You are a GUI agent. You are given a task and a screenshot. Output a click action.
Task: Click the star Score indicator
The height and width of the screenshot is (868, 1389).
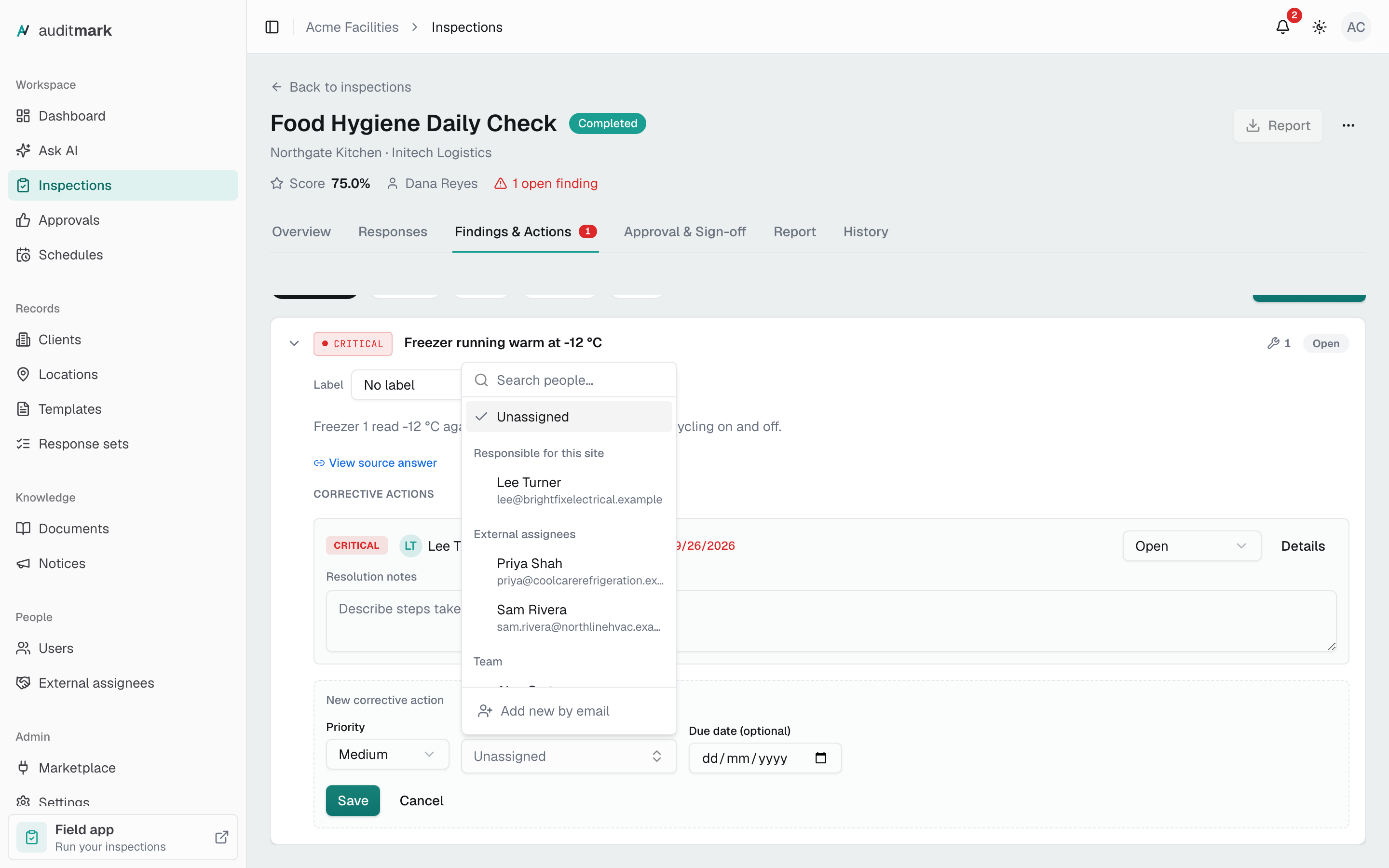pyautogui.click(x=277, y=183)
